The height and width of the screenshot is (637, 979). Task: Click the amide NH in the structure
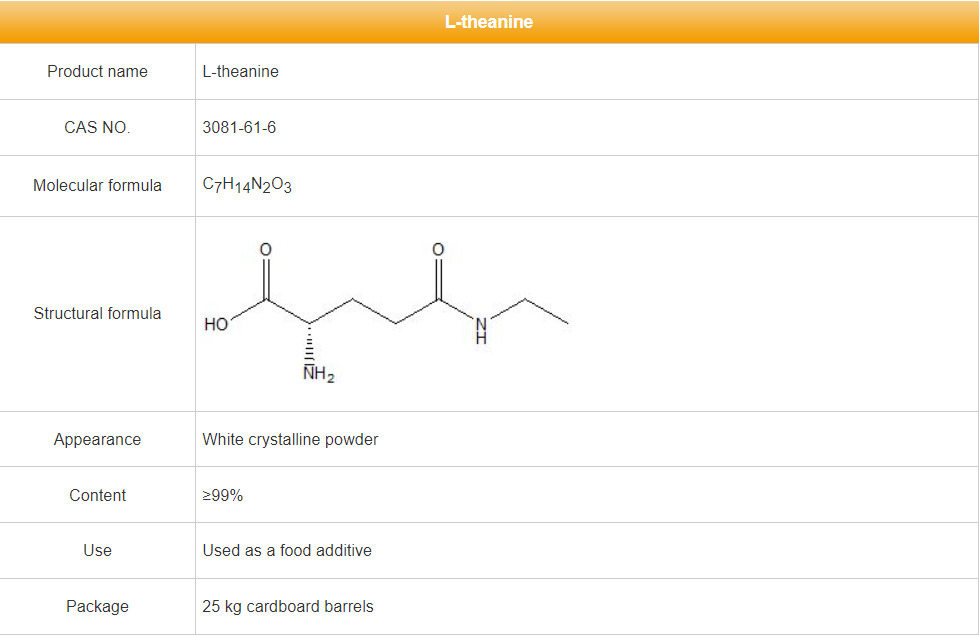(x=481, y=330)
